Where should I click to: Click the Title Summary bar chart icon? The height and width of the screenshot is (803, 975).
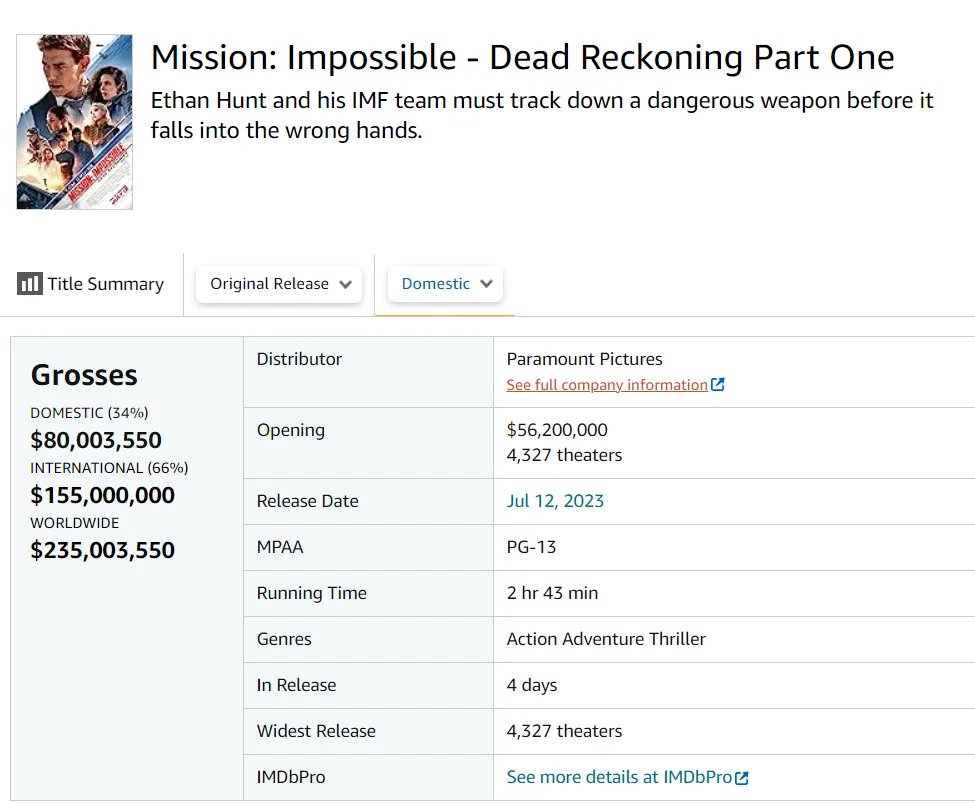point(29,284)
